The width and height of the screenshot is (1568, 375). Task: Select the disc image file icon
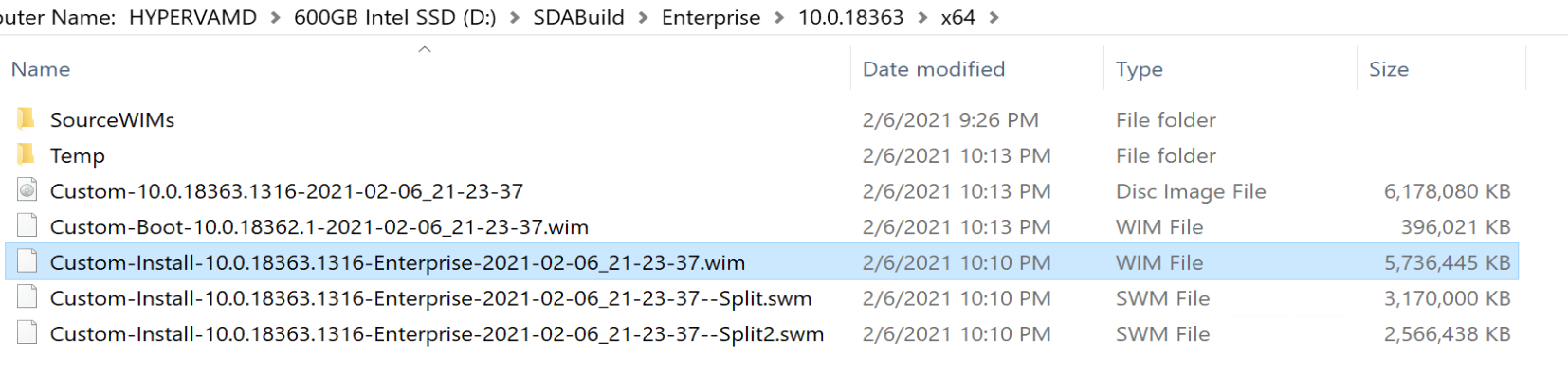27,190
